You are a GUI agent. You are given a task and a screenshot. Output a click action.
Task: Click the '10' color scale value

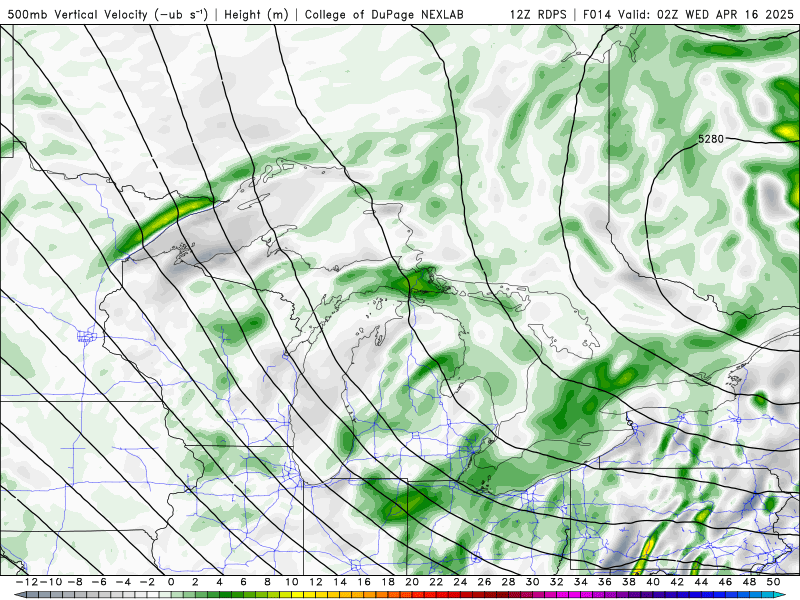[x=291, y=582]
